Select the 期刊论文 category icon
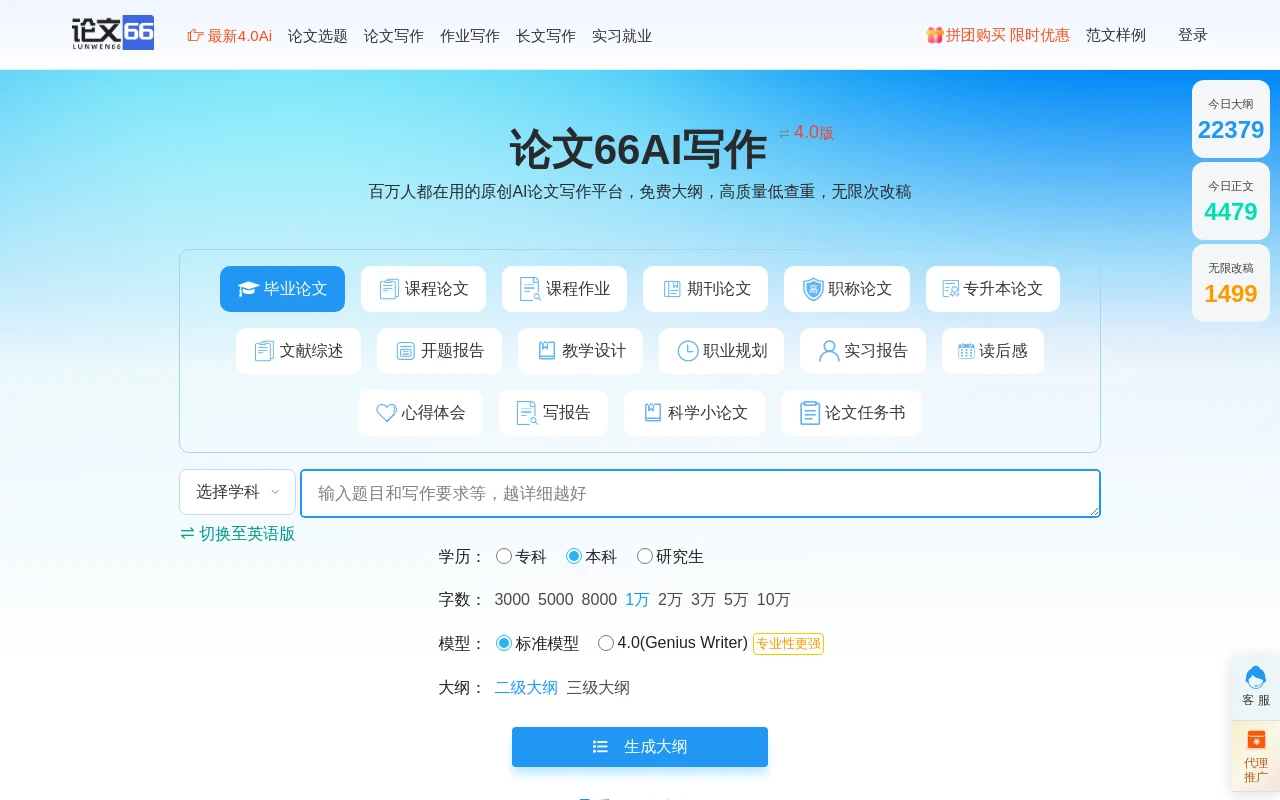The height and width of the screenshot is (800, 1280). 672,289
